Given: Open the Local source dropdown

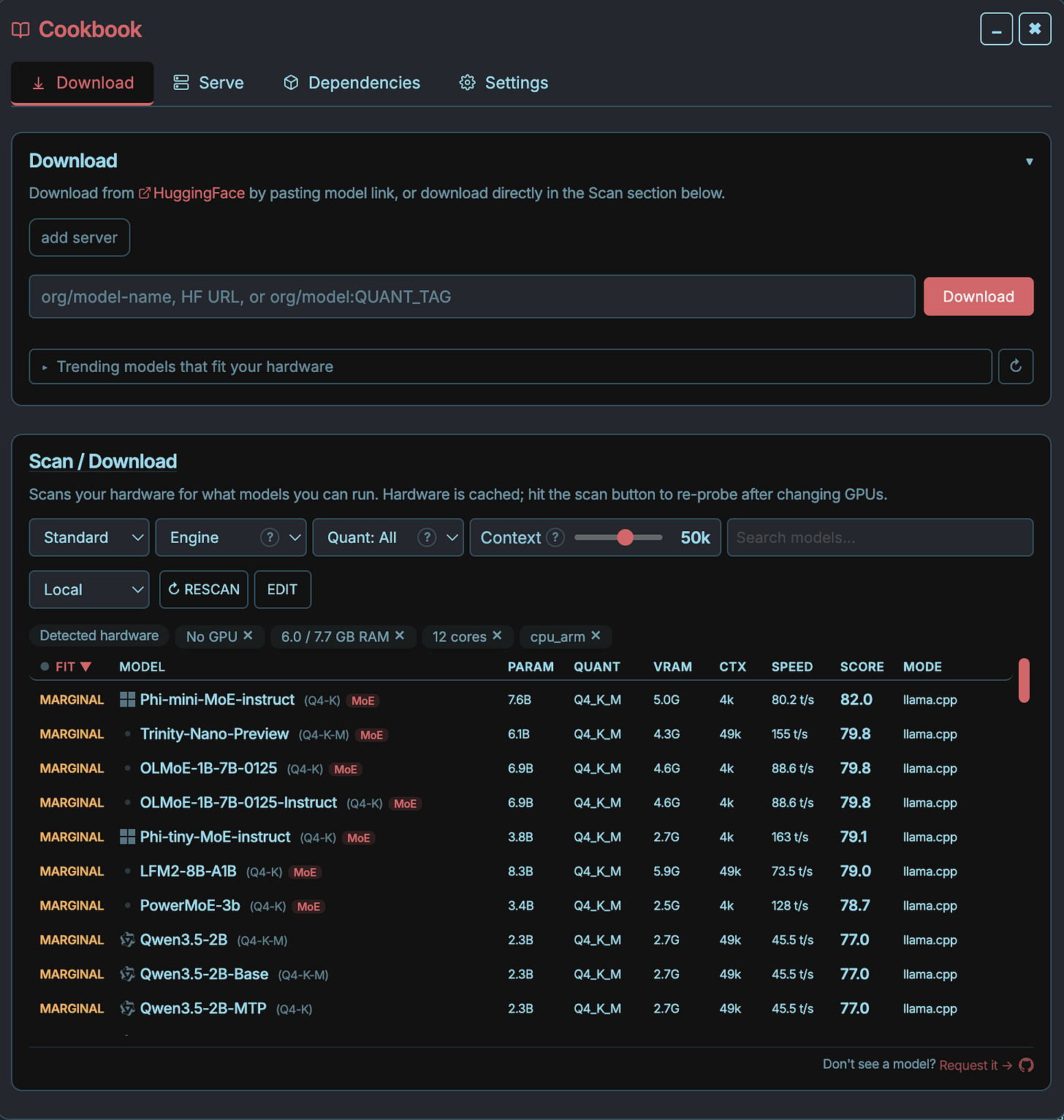Looking at the screenshot, I should point(89,590).
